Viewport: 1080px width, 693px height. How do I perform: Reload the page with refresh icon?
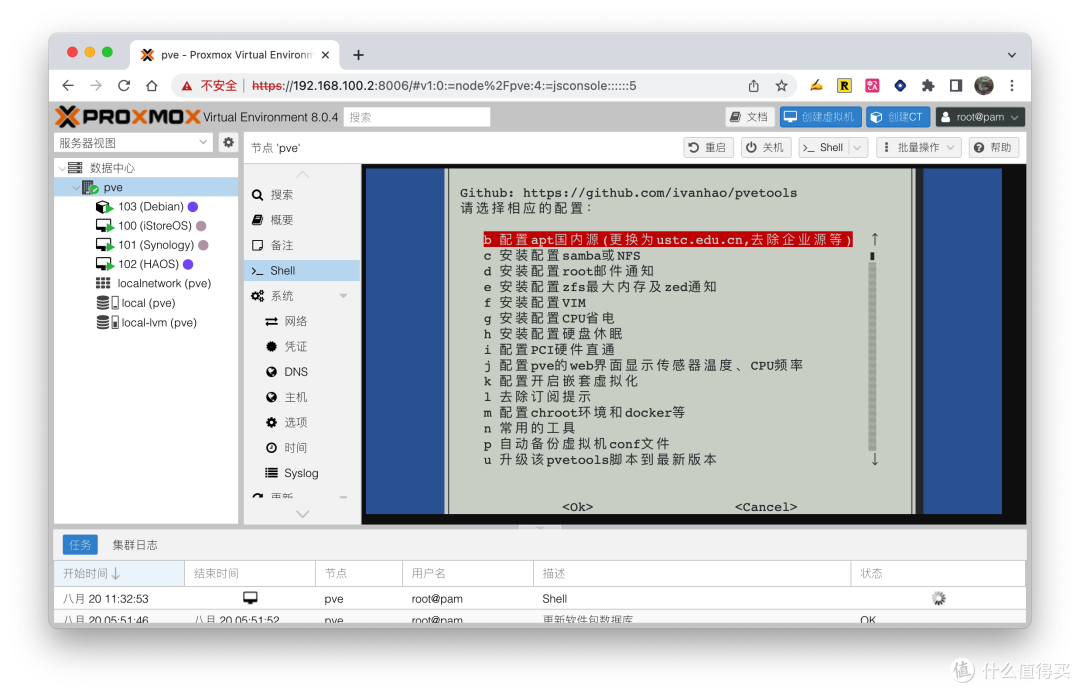124,85
